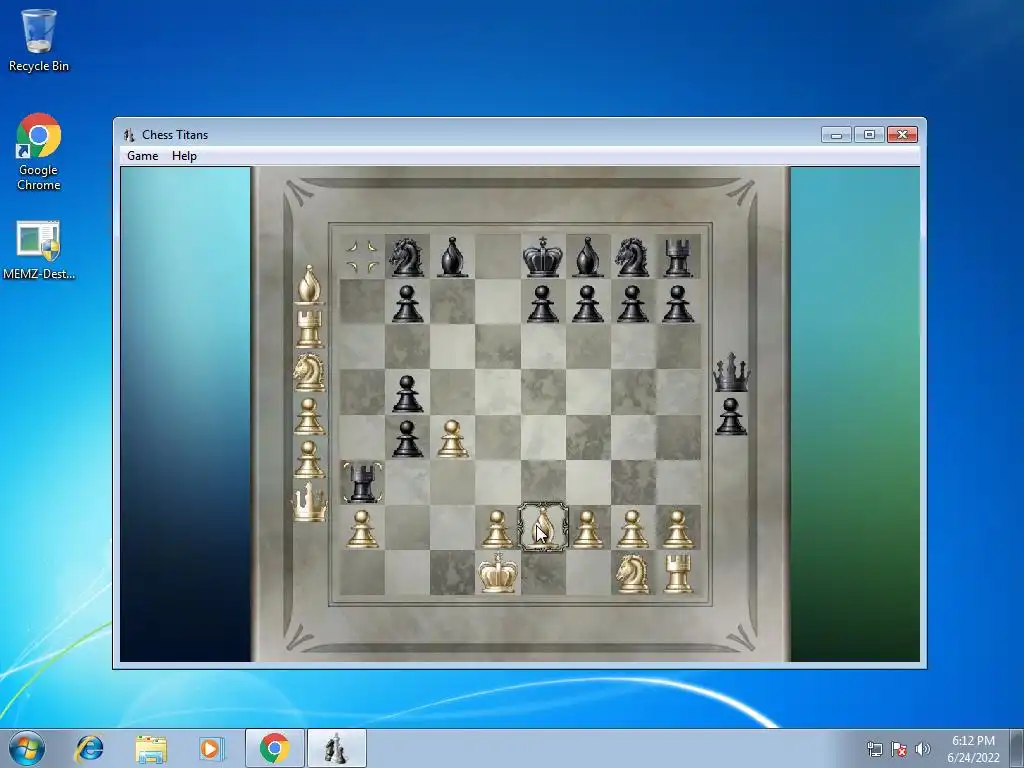Image resolution: width=1024 pixels, height=768 pixels.
Task: Open the Game menu
Action: coord(142,155)
